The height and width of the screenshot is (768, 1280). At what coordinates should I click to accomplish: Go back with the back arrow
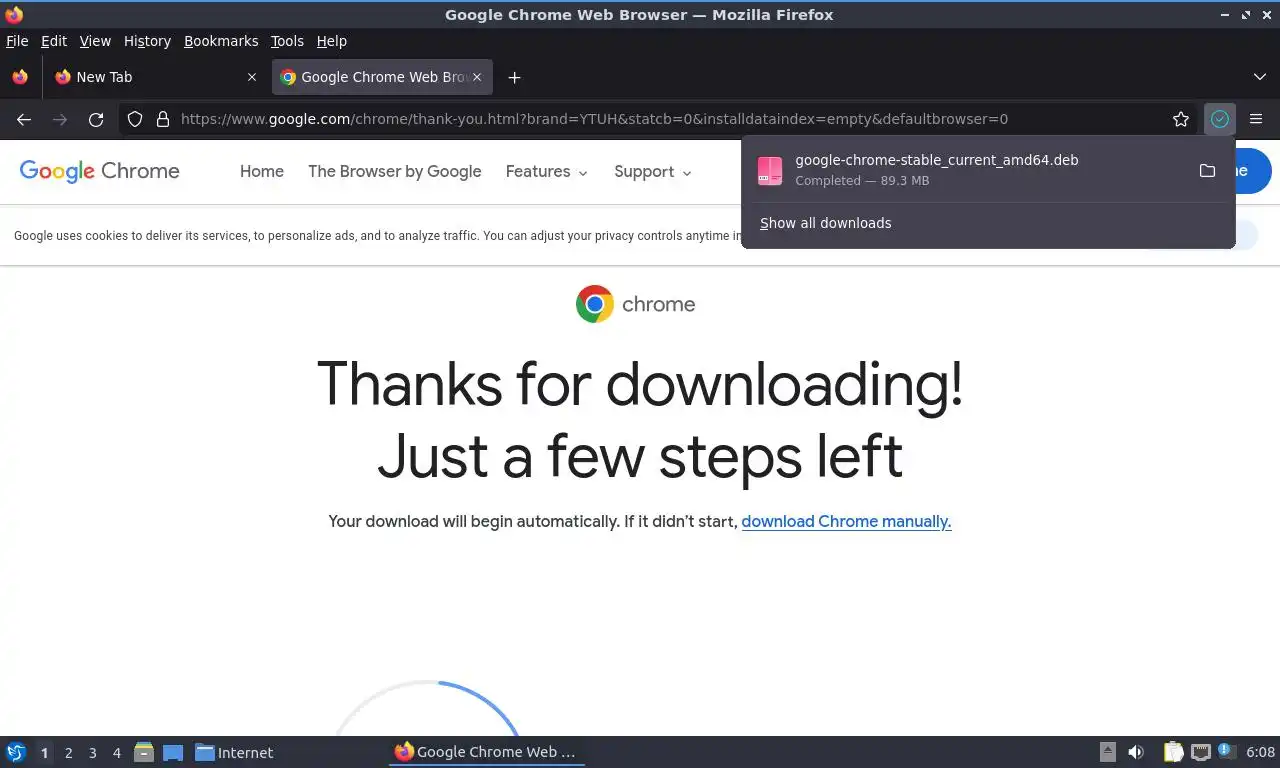[24, 119]
